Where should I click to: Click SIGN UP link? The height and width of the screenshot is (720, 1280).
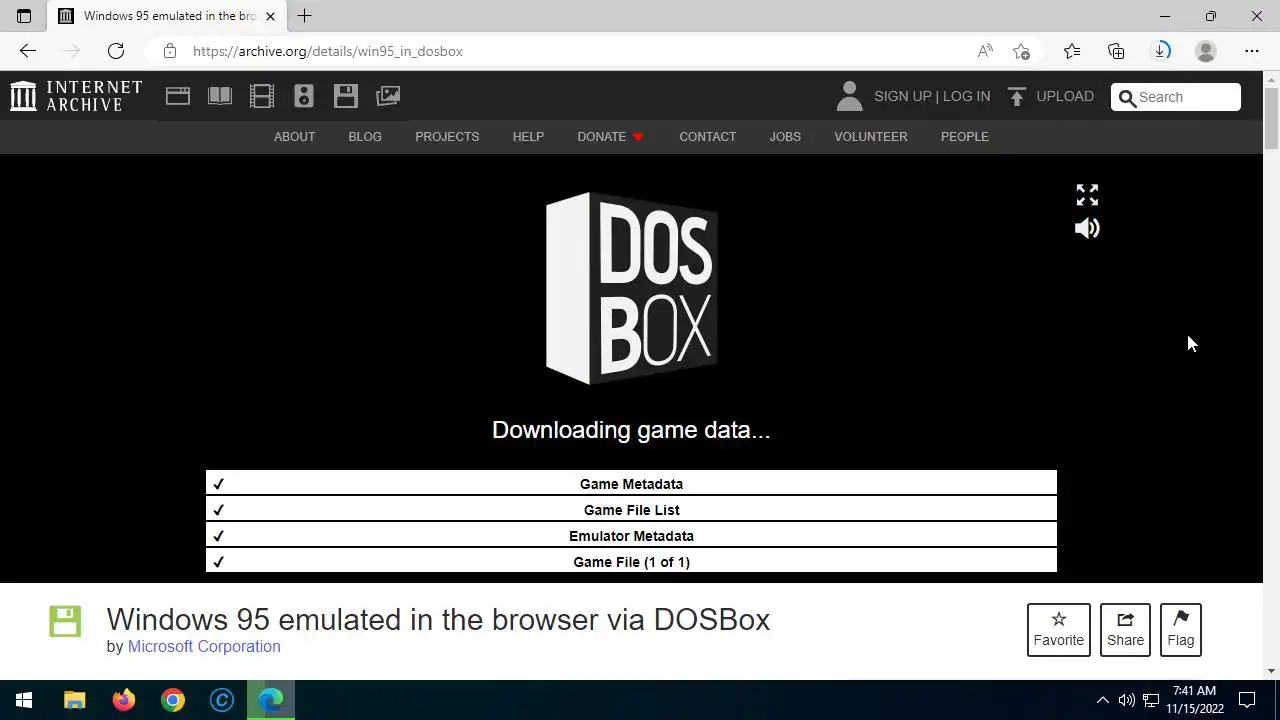902,96
